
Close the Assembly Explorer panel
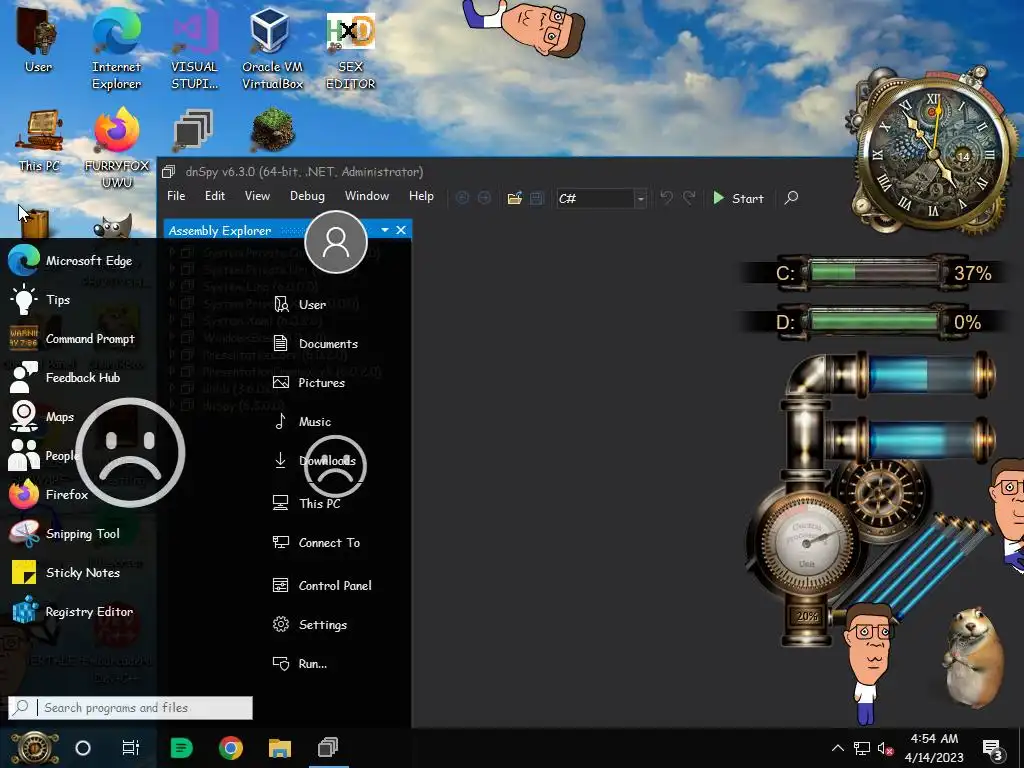tap(401, 230)
